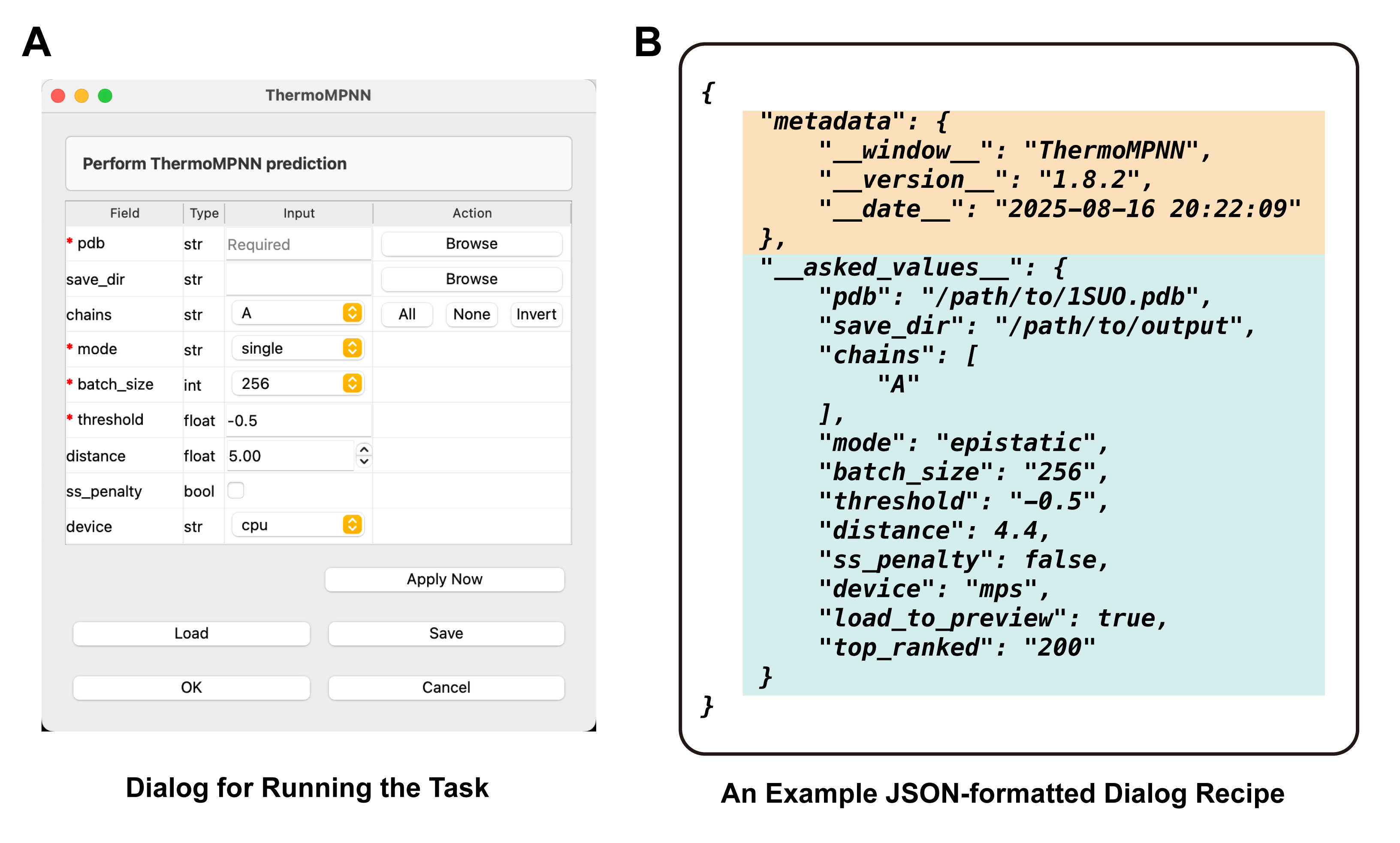This screenshot has width=1400, height=843.
Task: Click the 'batch_size' field label
Action: tap(115, 385)
